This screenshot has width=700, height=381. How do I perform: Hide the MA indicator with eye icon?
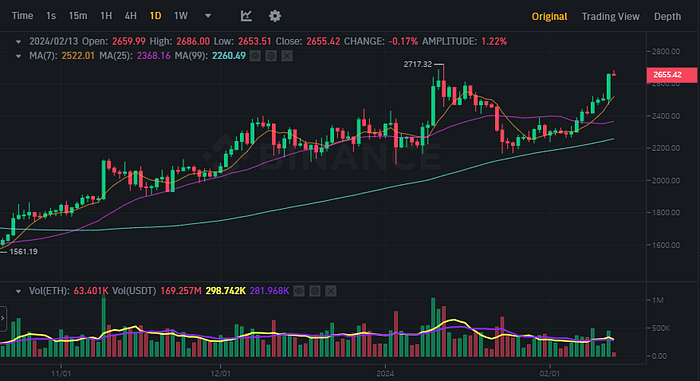pyautogui.click(x=255, y=56)
